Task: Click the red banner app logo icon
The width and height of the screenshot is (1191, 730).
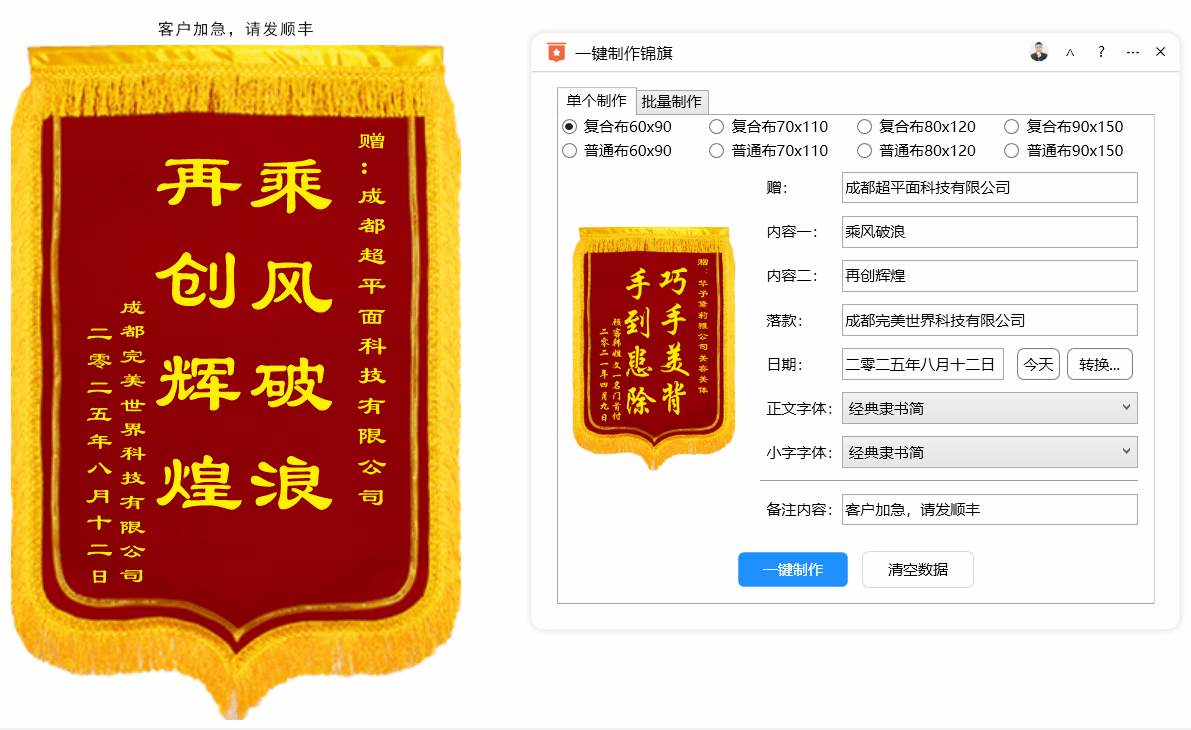Action: tap(557, 52)
